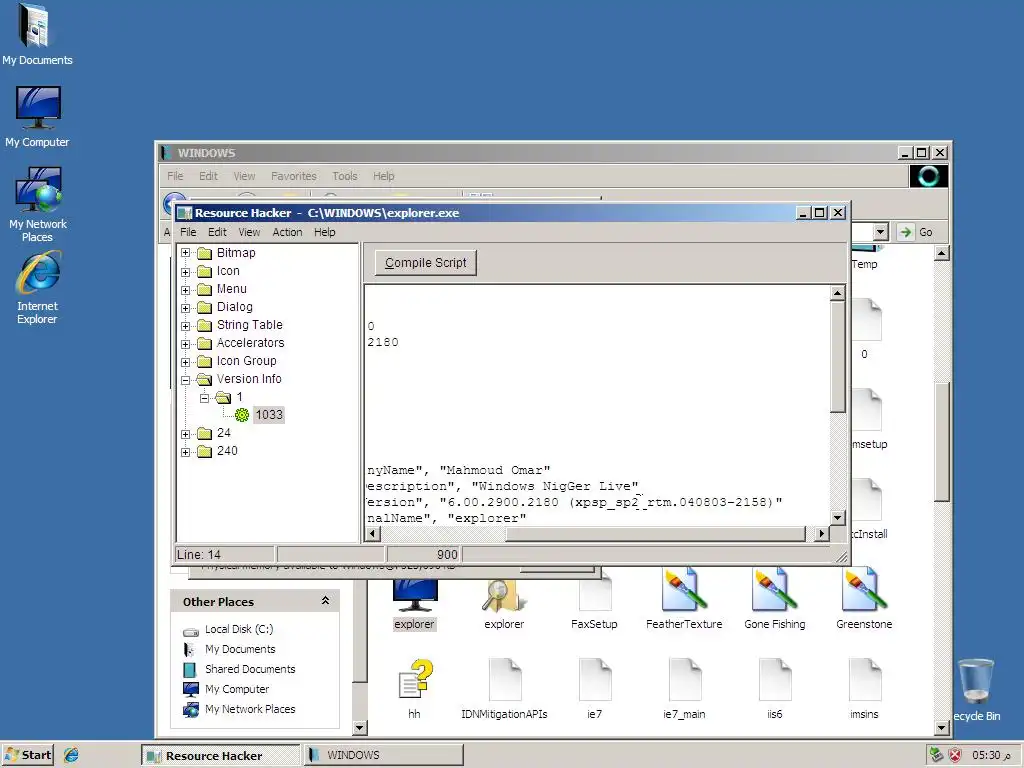
Task: Select the ie7 file icon
Action: (594, 690)
